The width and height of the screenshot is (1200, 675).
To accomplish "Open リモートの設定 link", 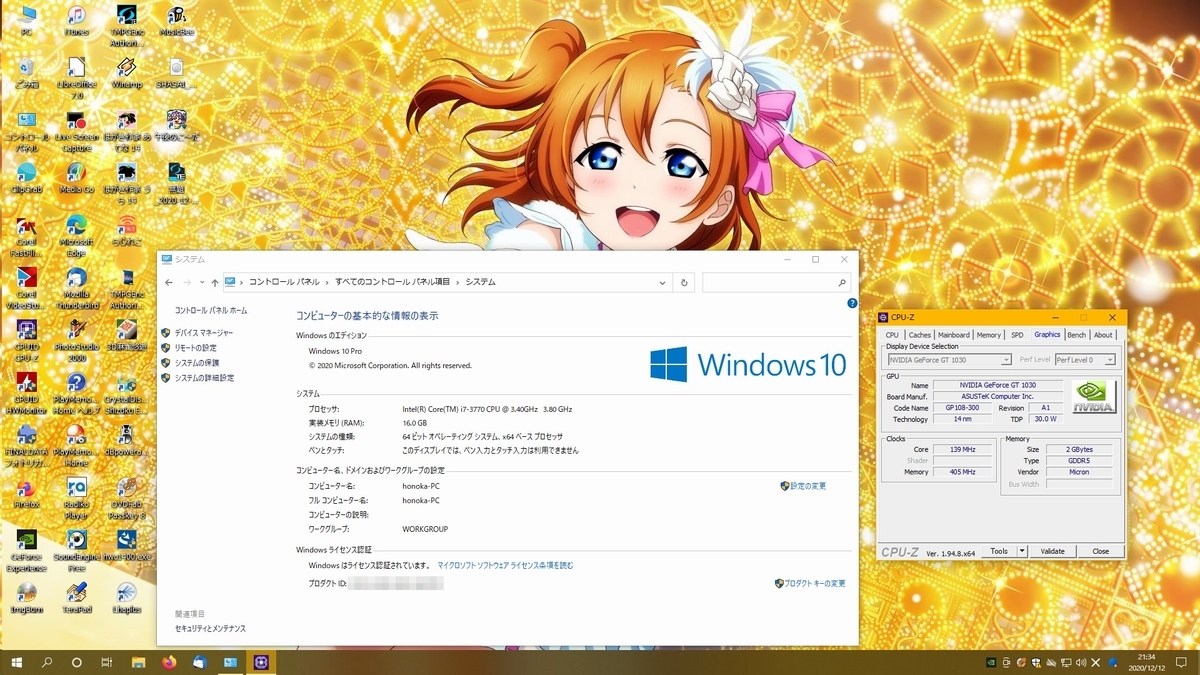I will click(195, 348).
